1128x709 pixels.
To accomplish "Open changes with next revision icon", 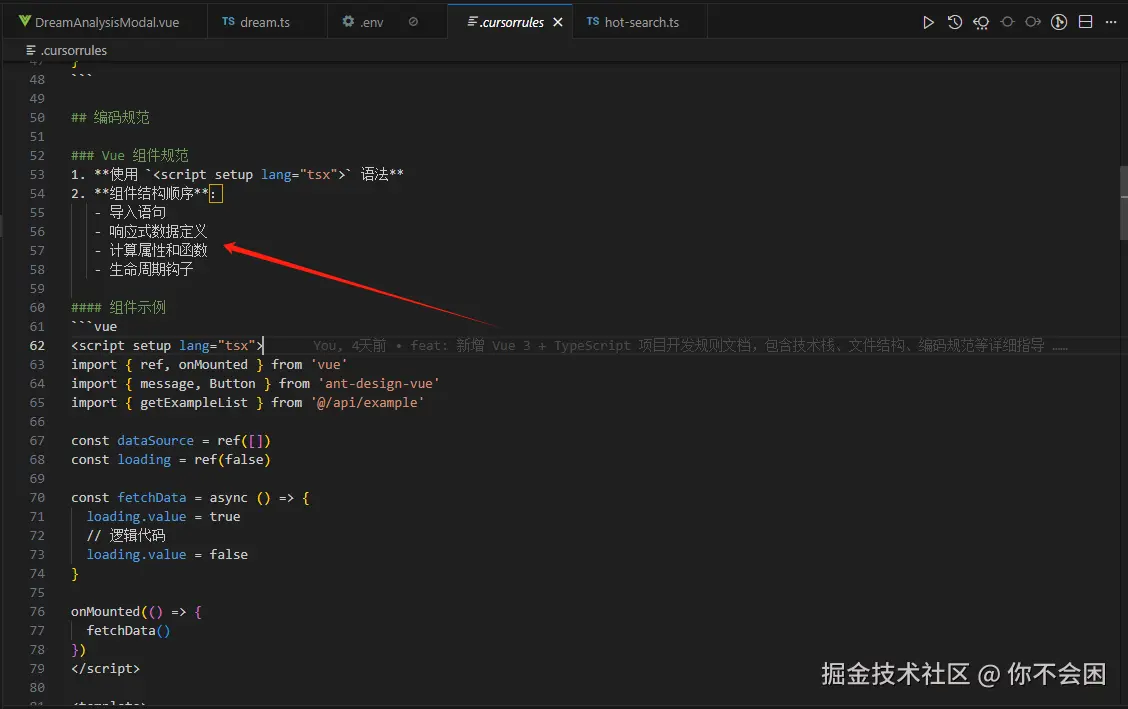I will click(x=1033, y=22).
